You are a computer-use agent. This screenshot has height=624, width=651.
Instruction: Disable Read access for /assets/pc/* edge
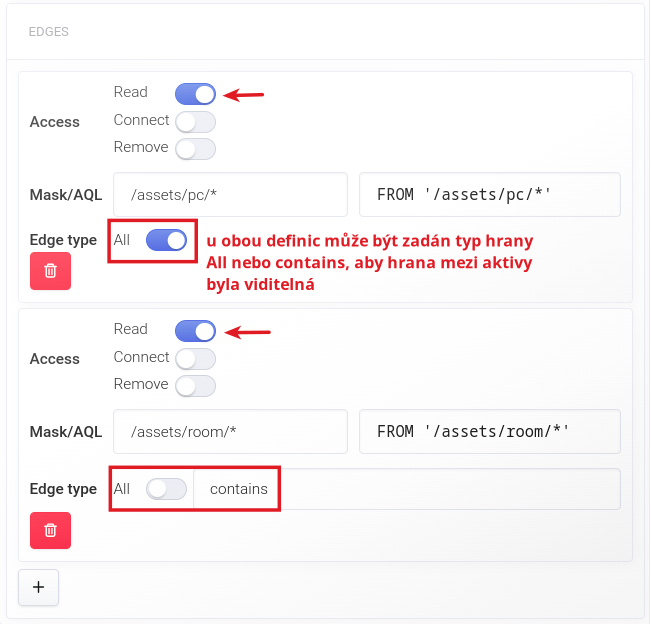[x=195, y=95]
